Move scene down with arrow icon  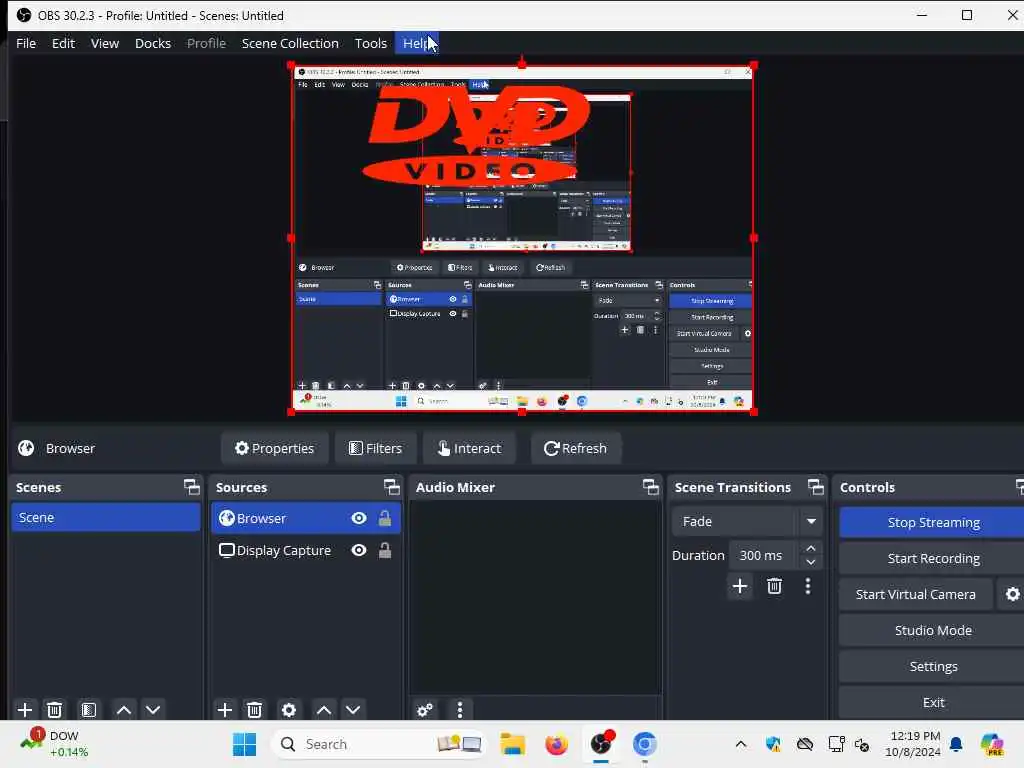(x=153, y=709)
